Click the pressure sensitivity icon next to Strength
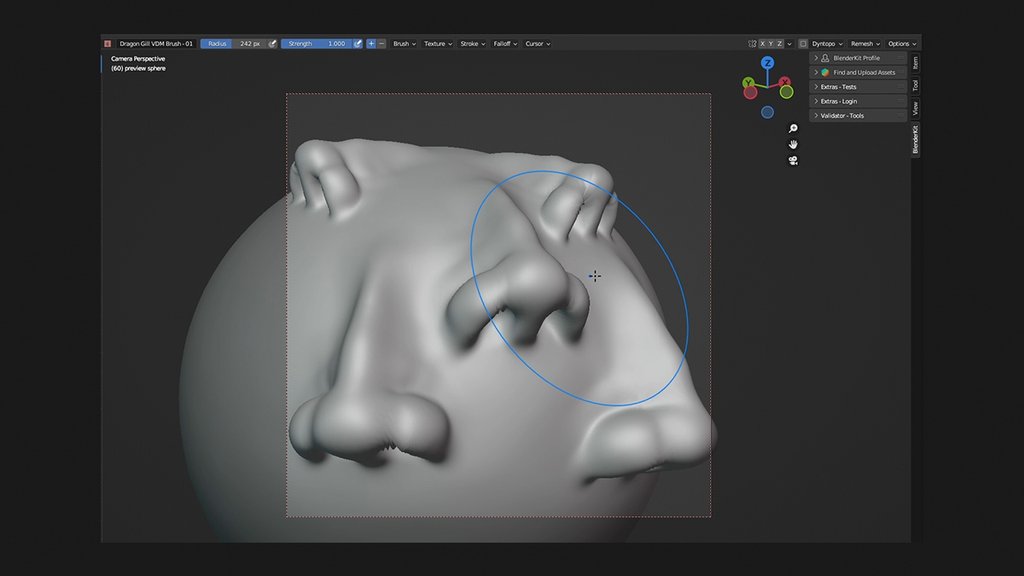This screenshot has height=576, width=1024. pos(357,43)
